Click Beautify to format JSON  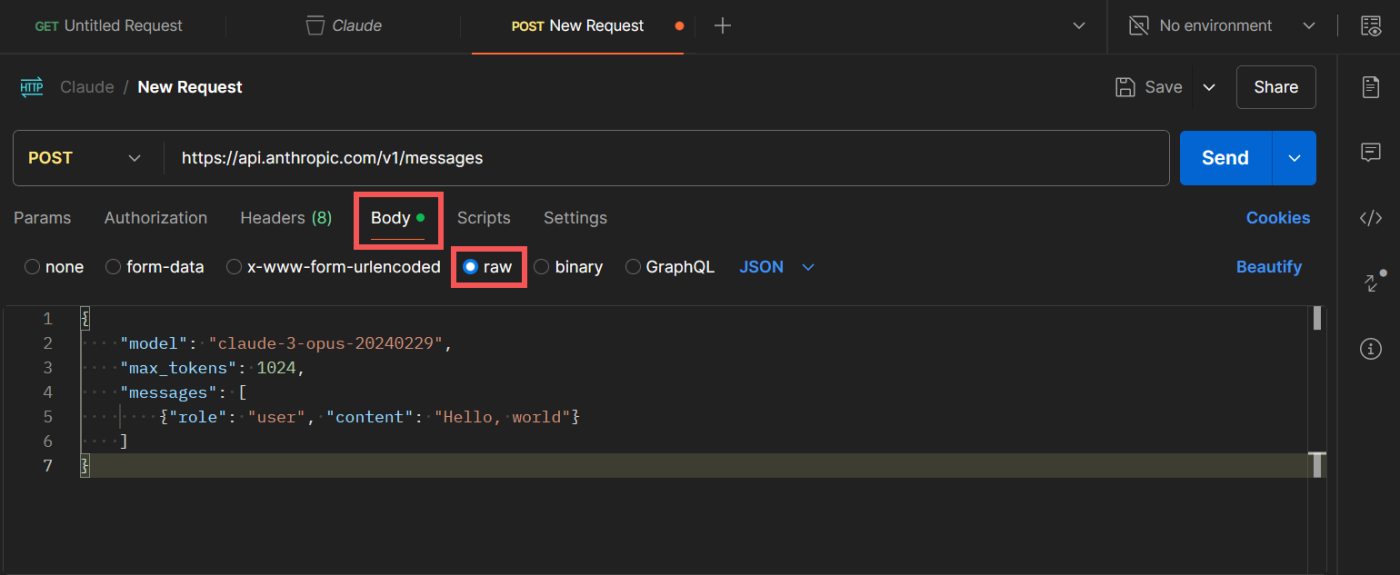pyautogui.click(x=1269, y=267)
